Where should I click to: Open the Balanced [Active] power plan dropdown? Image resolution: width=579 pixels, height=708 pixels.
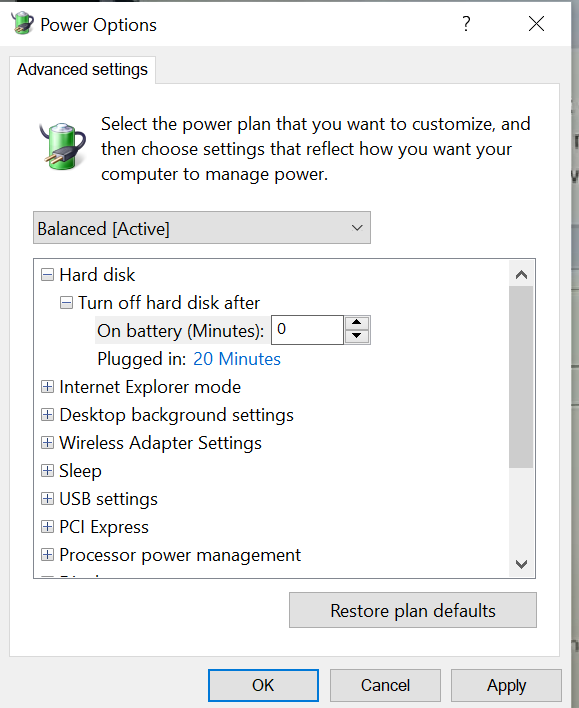[x=202, y=228]
